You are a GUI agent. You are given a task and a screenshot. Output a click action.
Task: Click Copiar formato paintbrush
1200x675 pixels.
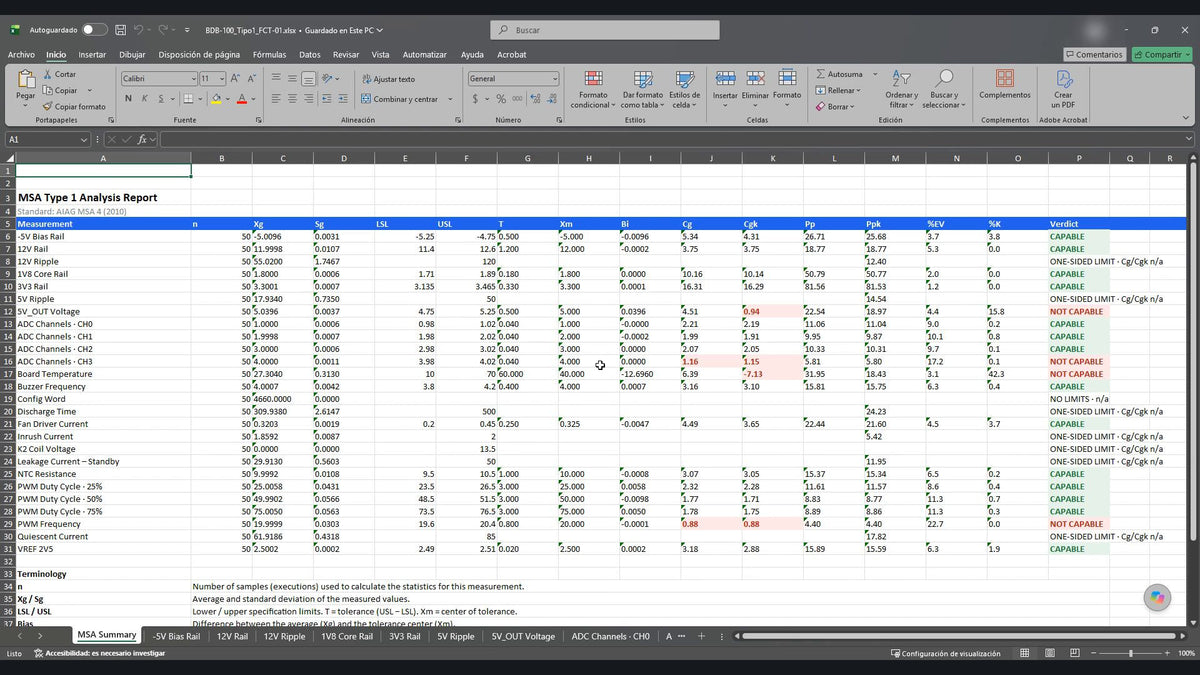(47, 106)
